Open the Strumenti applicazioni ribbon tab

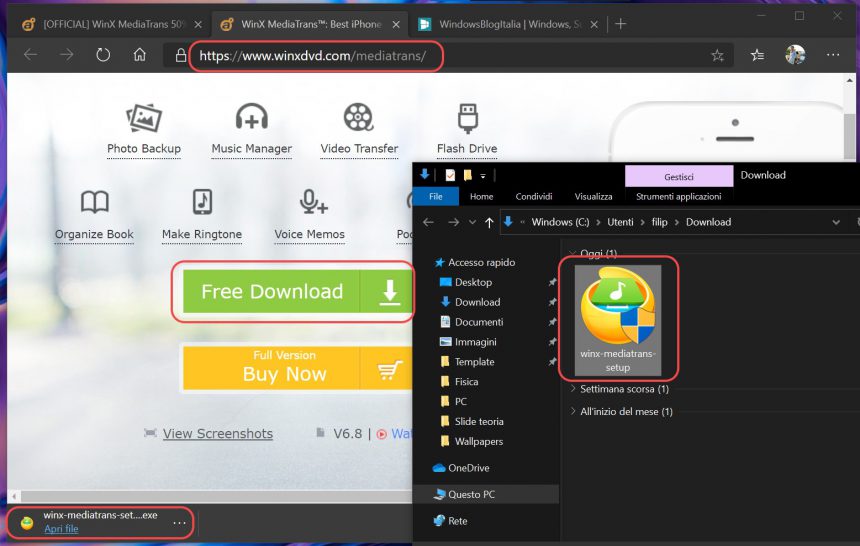pos(678,196)
